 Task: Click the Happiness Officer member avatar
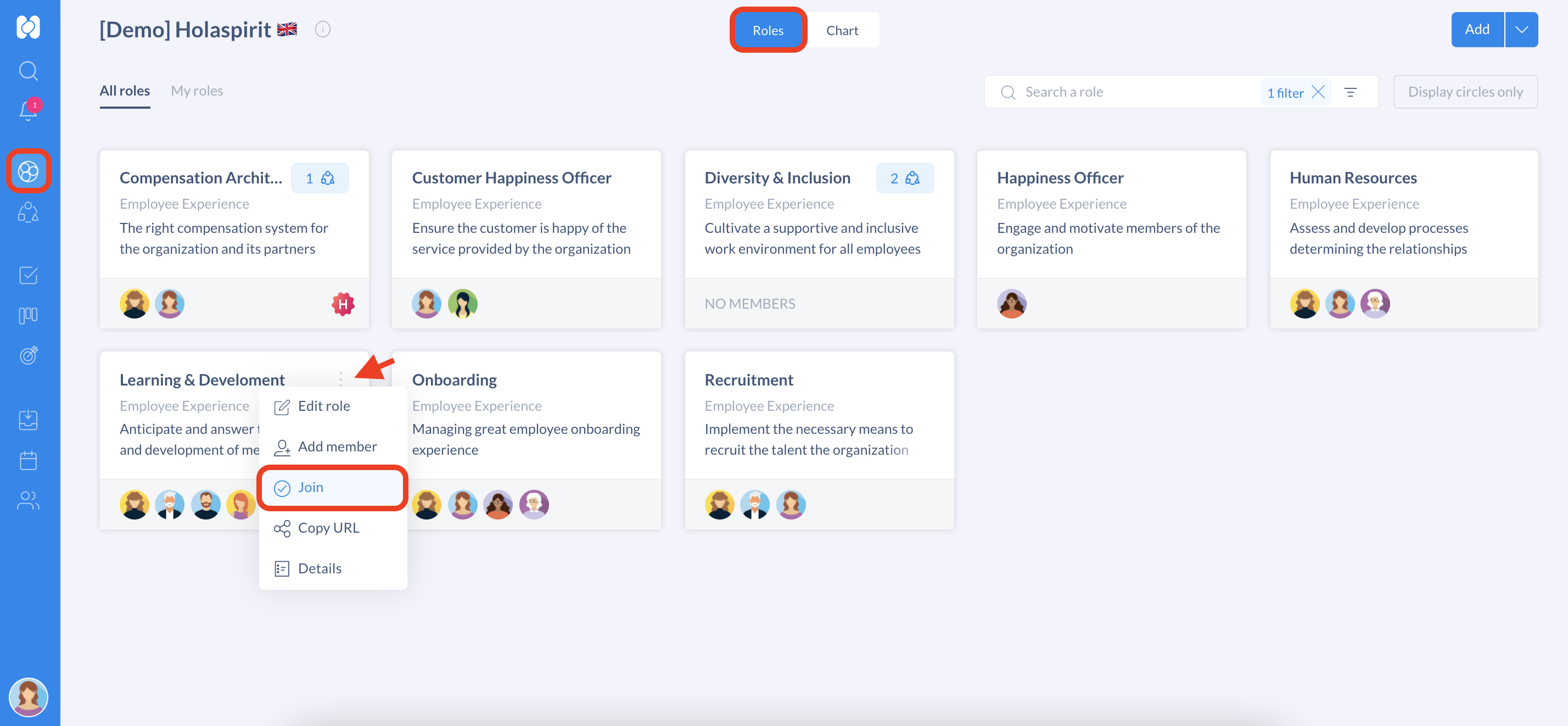pos(1012,303)
